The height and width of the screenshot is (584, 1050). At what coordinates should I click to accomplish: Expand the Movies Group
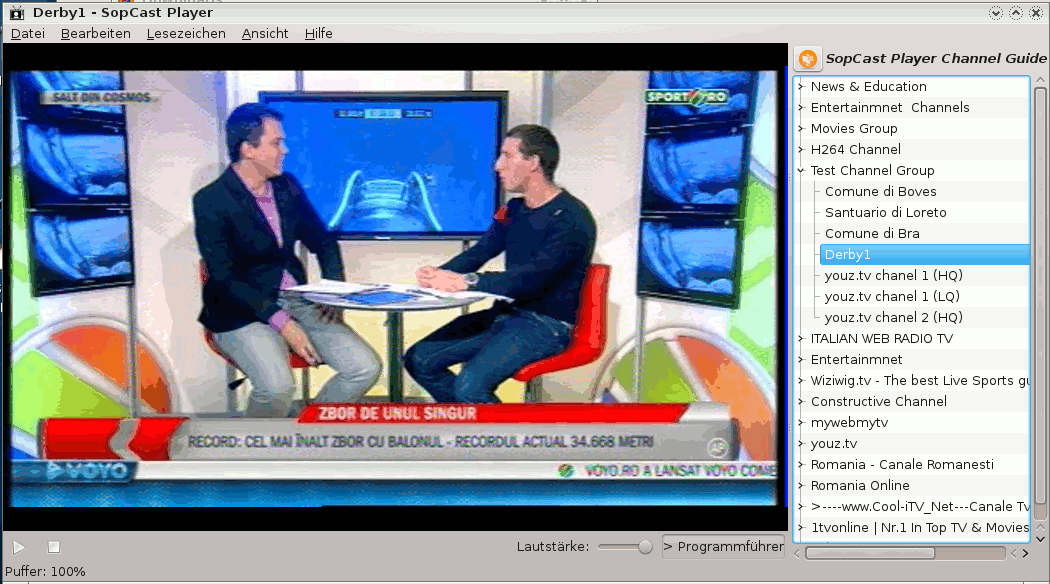[x=801, y=129]
